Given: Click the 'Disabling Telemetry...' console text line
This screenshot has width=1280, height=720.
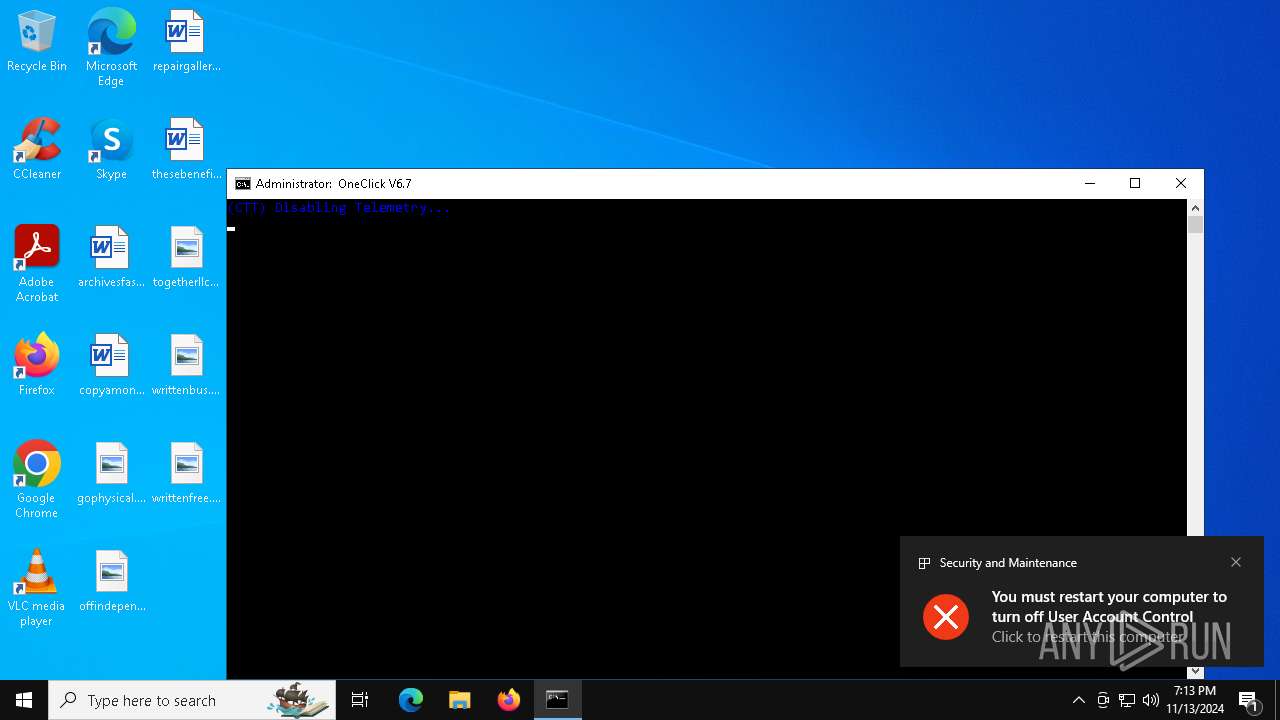Looking at the screenshot, I should click(x=338, y=208).
